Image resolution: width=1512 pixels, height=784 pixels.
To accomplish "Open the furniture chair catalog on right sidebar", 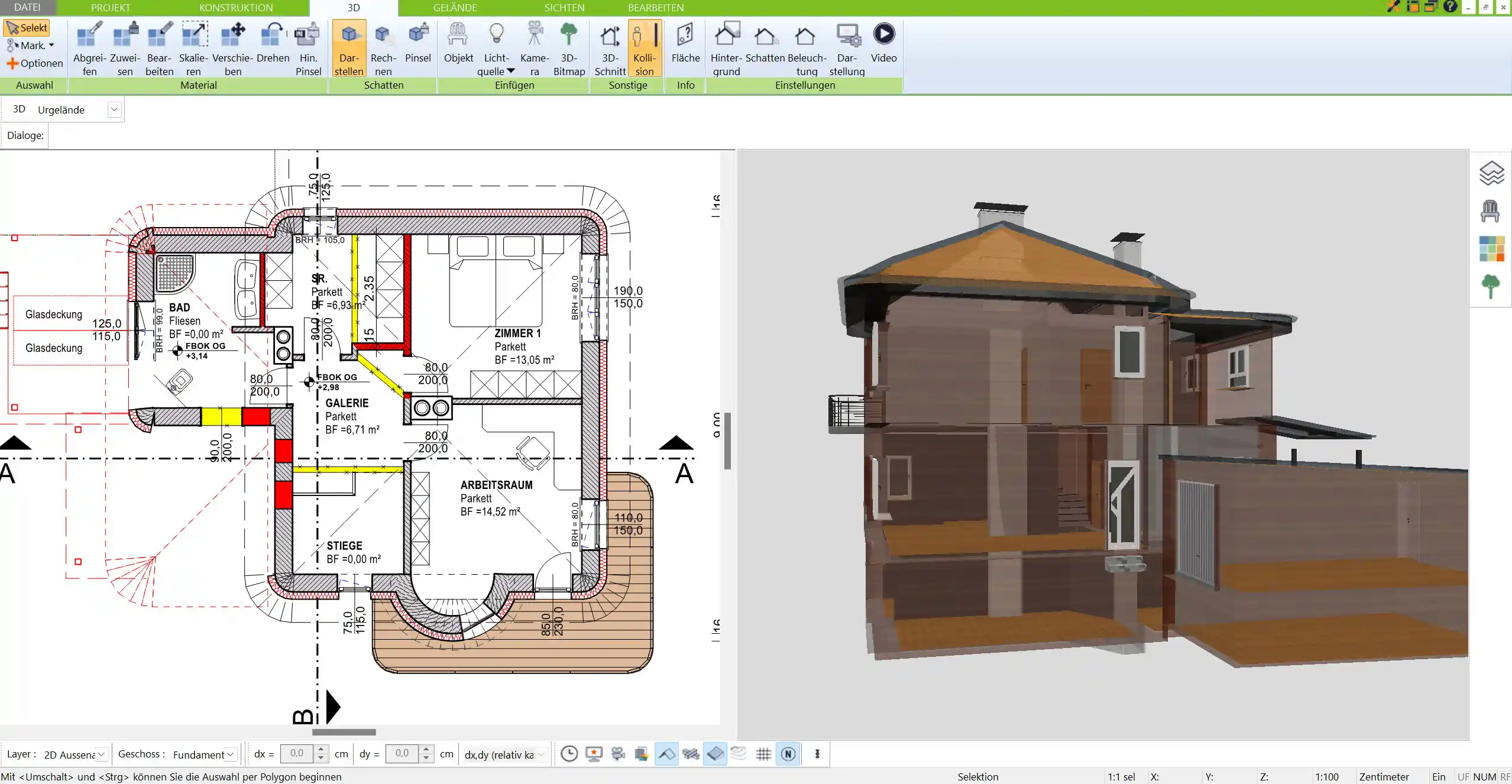I will pos(1490,211).
